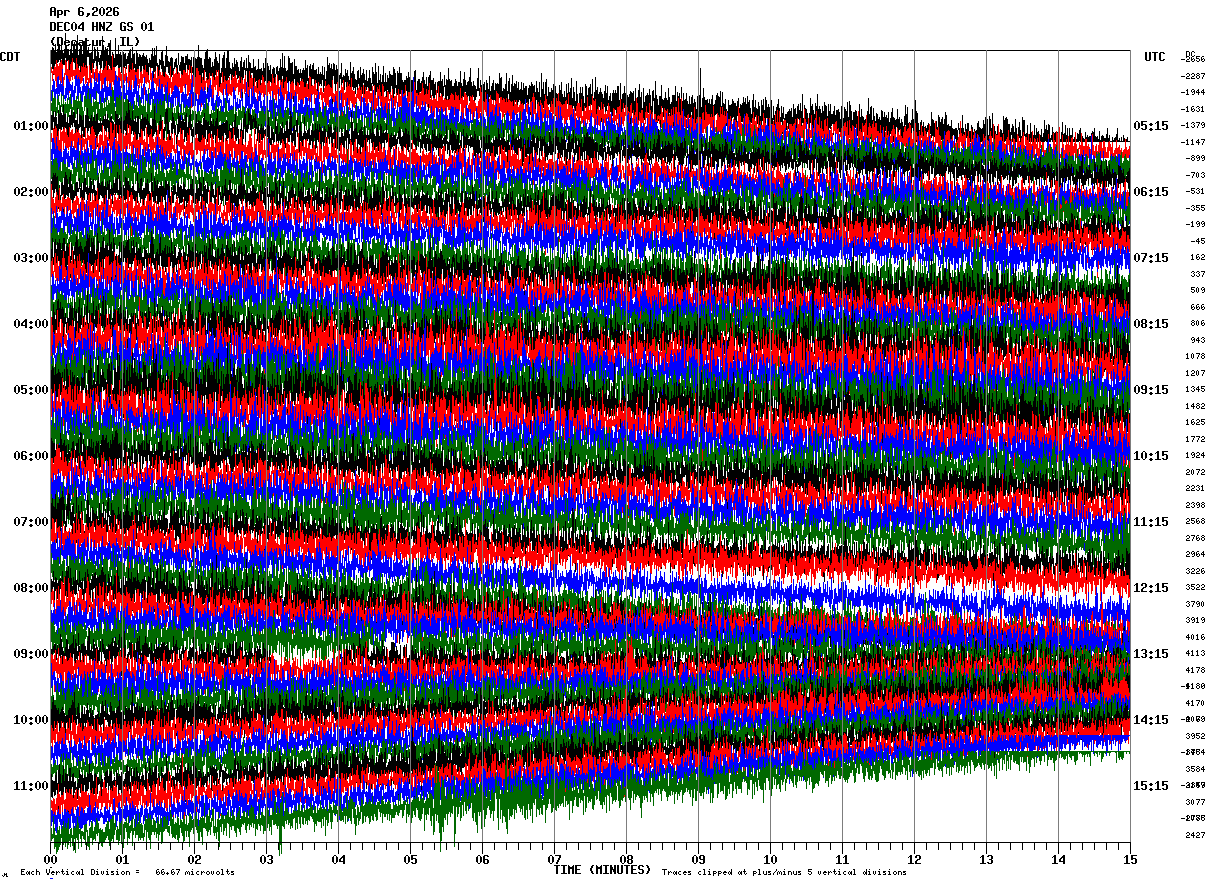Viewport: 1210px width, 886px height.
Task: Click the "CDT" time zone label
Action: [x=10, y=57]
